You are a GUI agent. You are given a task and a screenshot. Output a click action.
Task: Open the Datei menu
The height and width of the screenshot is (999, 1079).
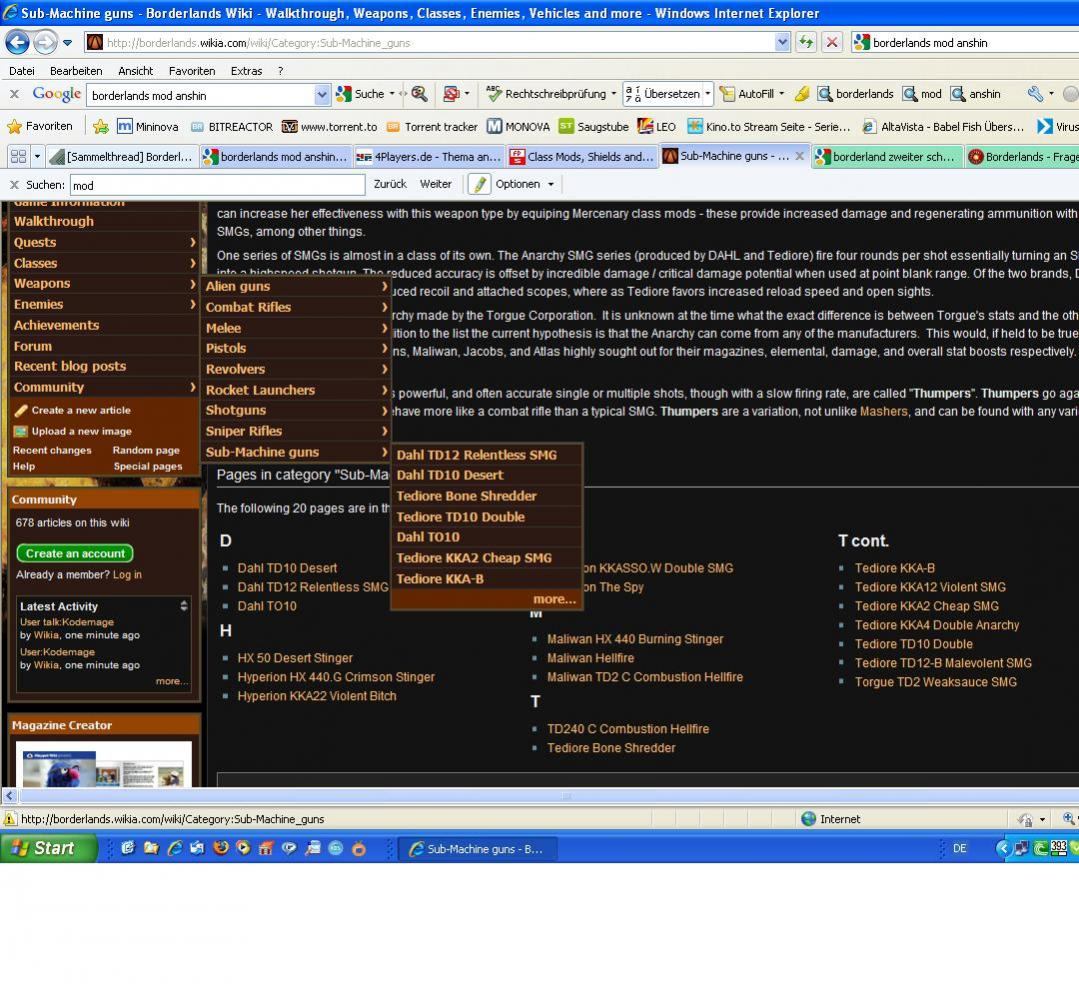click(21, 71)
